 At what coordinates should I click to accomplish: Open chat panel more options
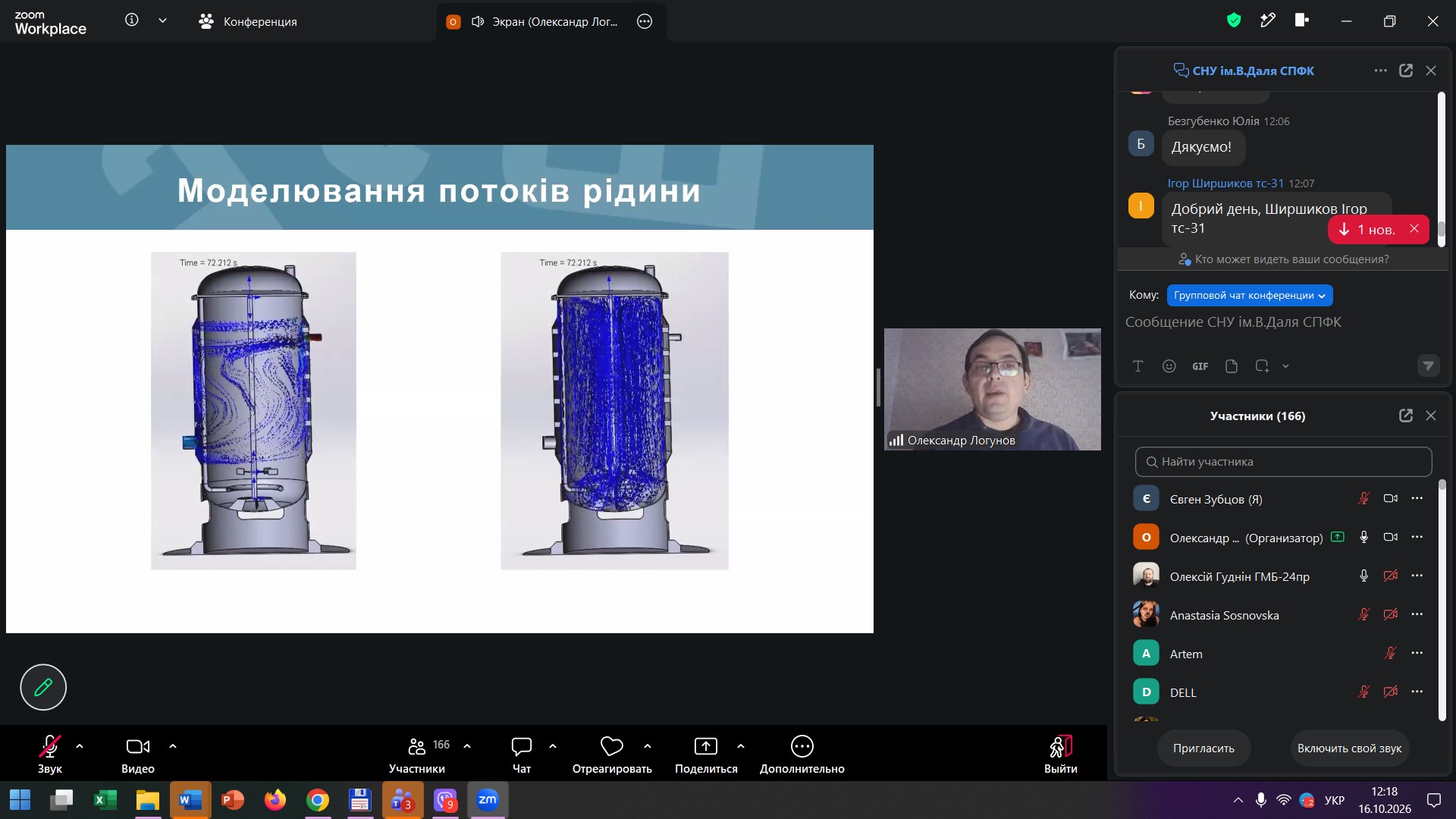pos(1380,71)
